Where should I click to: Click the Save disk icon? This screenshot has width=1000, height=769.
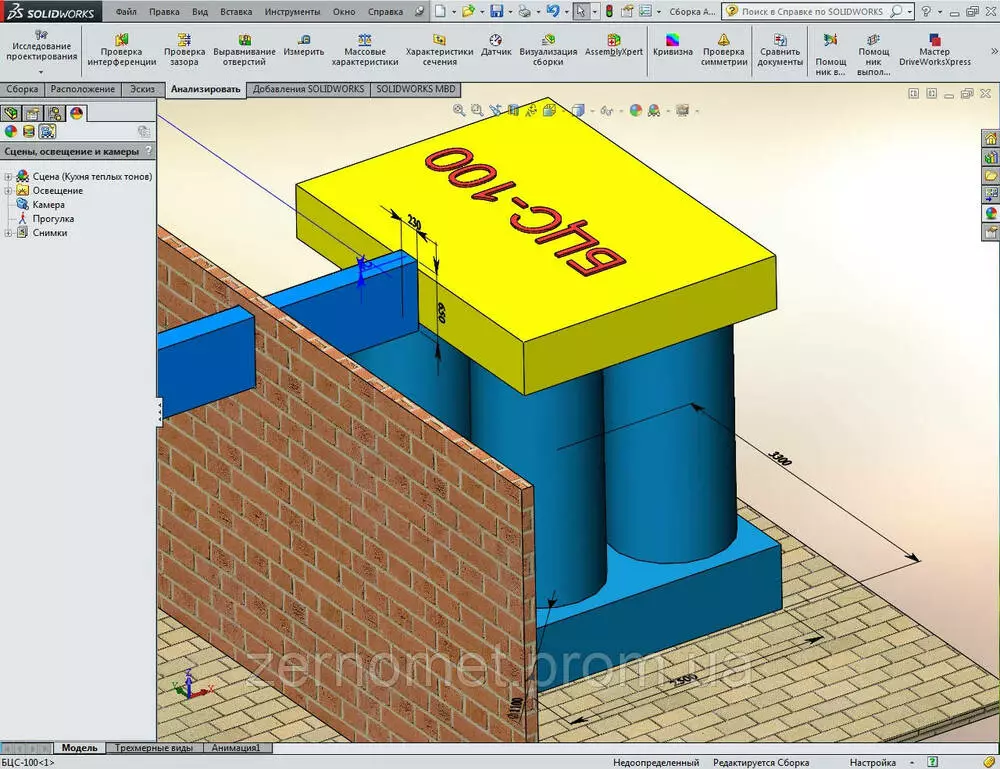click(497, 11)
